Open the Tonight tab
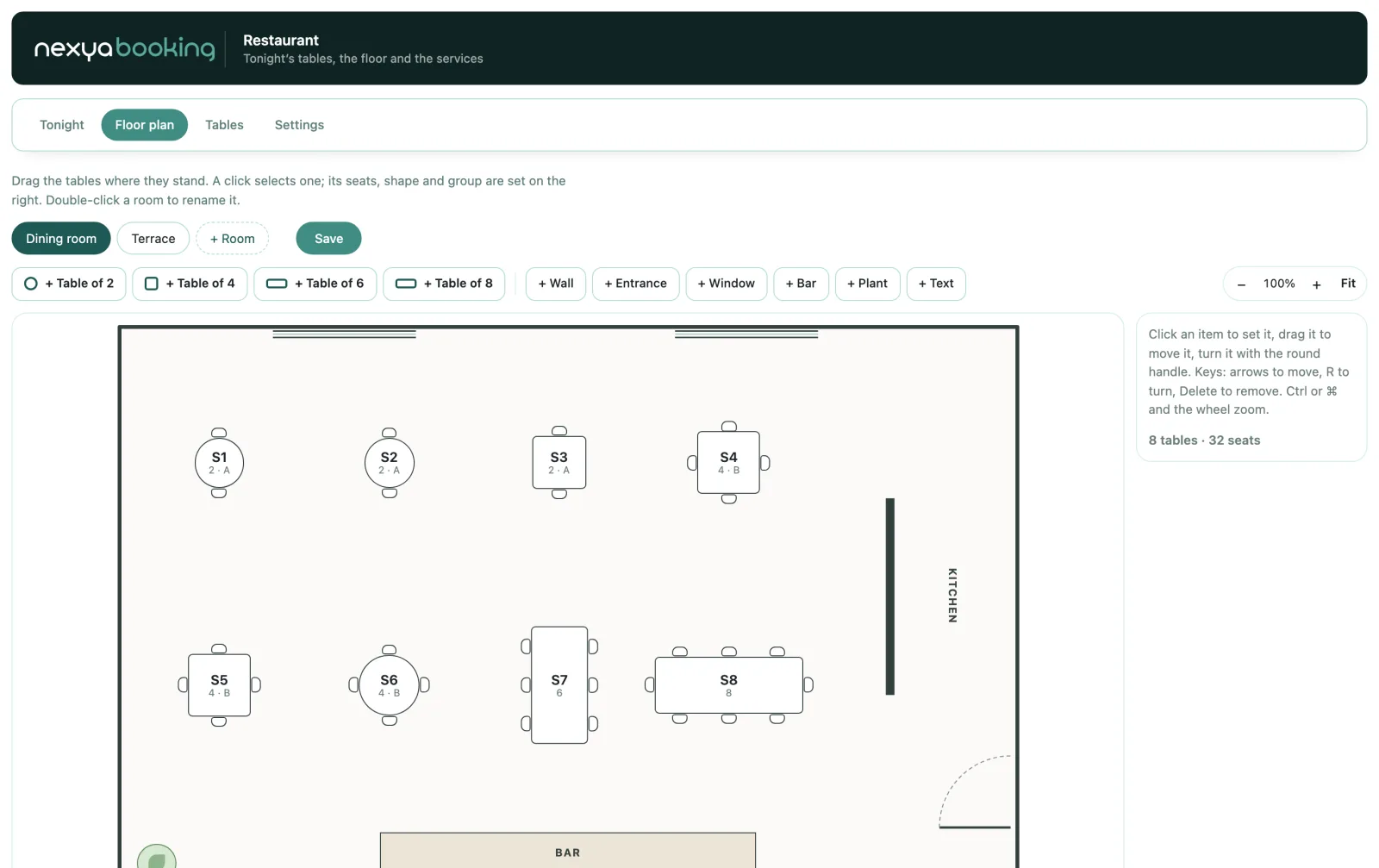Viewport: 1379px width, 868px height. pos(62,125)
